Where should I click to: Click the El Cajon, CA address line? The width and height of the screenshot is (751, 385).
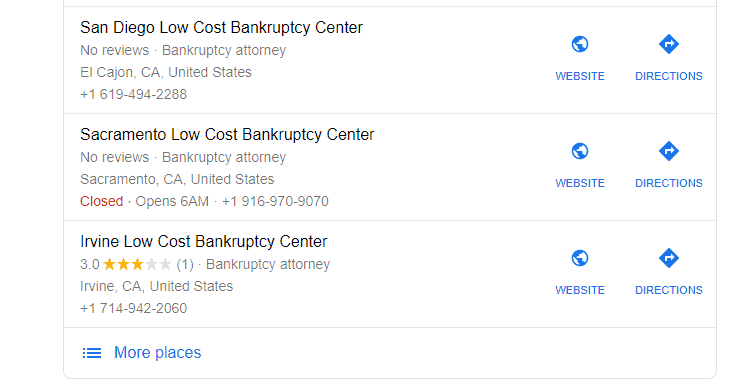(166, 72)
